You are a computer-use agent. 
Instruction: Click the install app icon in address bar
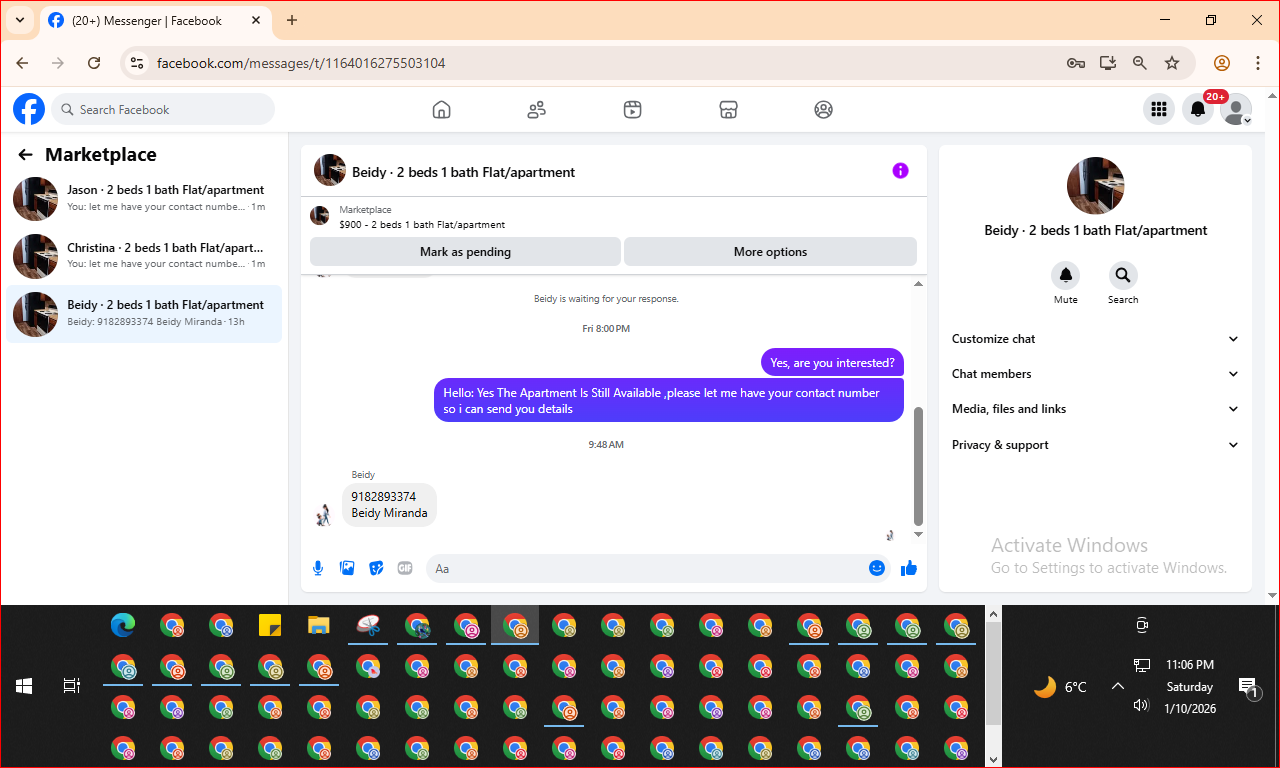click(x=1108, y=63)
